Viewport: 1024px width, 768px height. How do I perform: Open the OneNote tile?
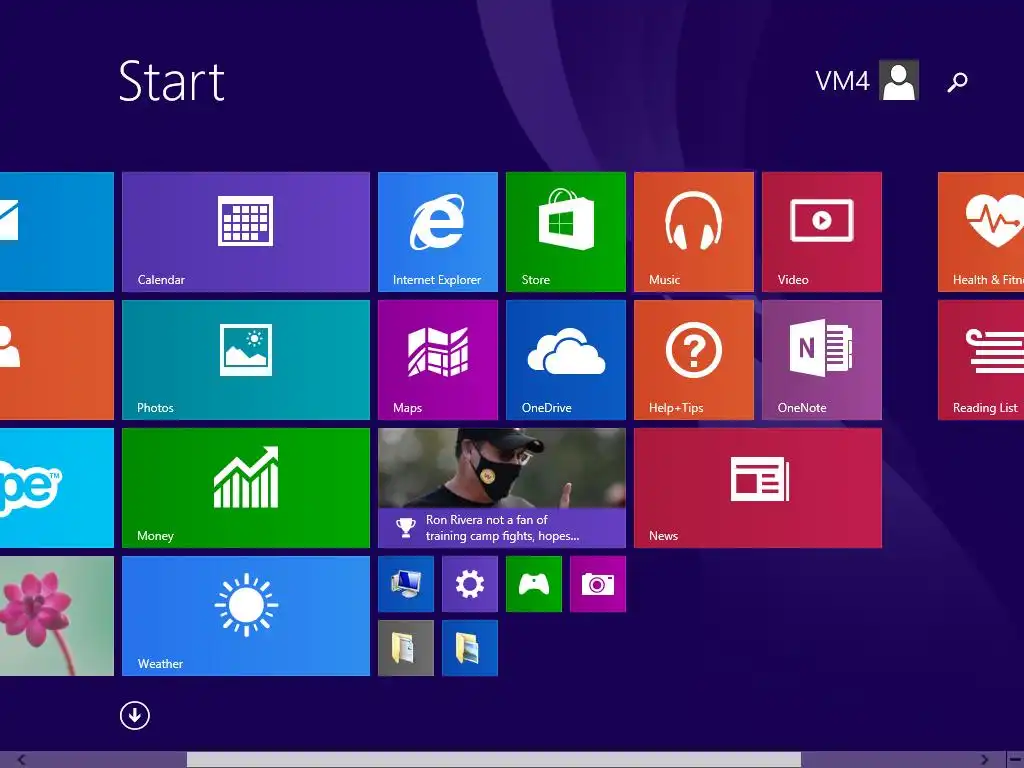pyautogui.click(x=822, y=360)
